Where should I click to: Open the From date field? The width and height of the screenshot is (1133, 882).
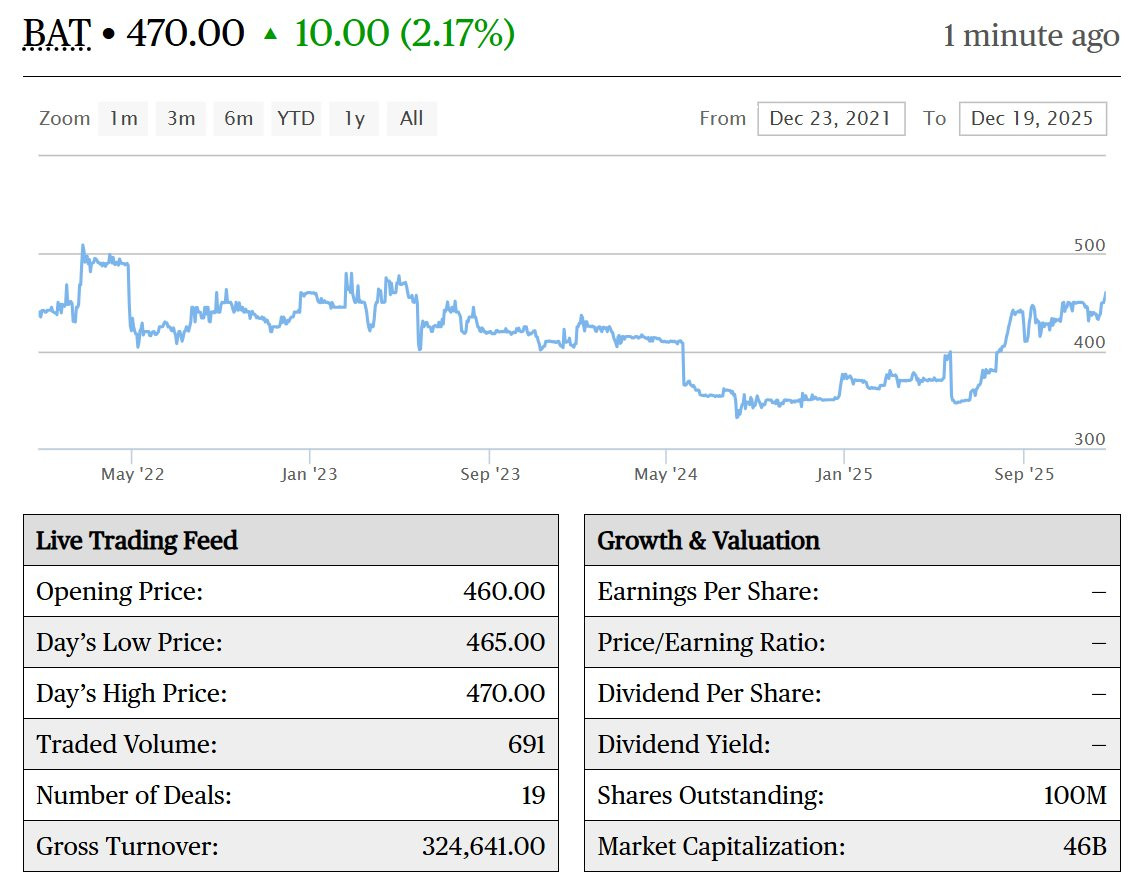(x=830, y=119)
